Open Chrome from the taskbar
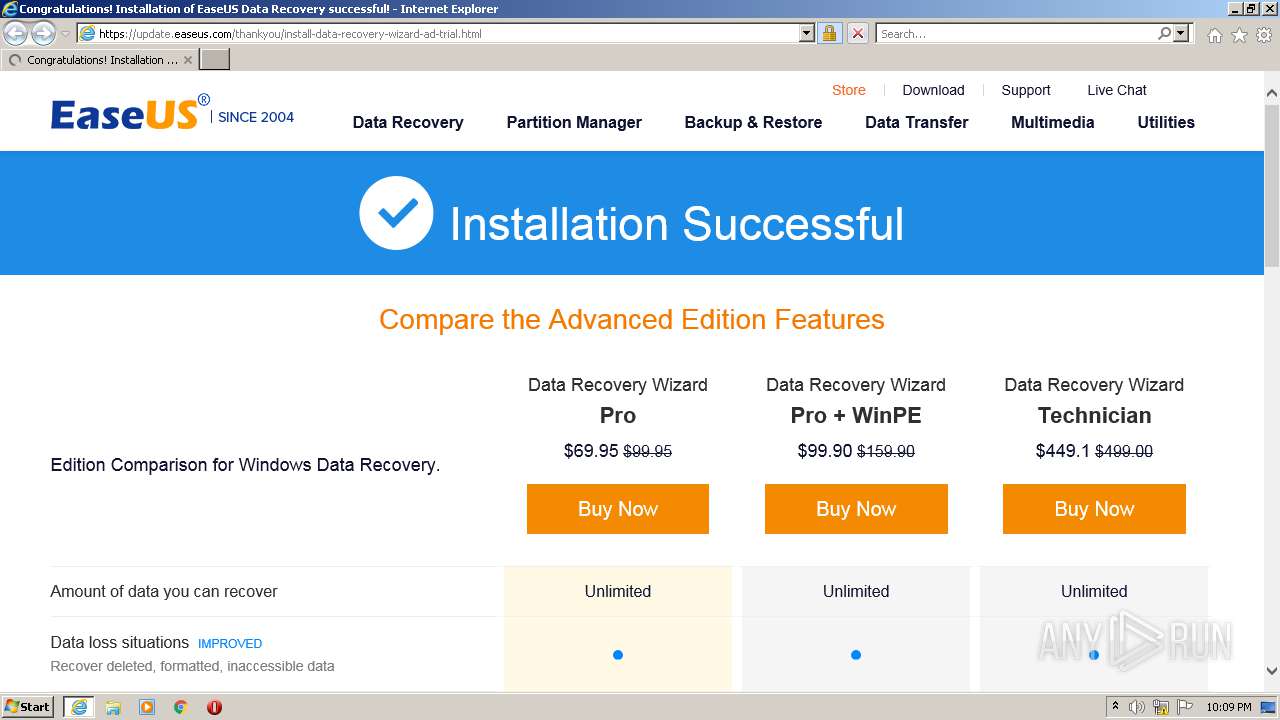 [x=181, y=707]
